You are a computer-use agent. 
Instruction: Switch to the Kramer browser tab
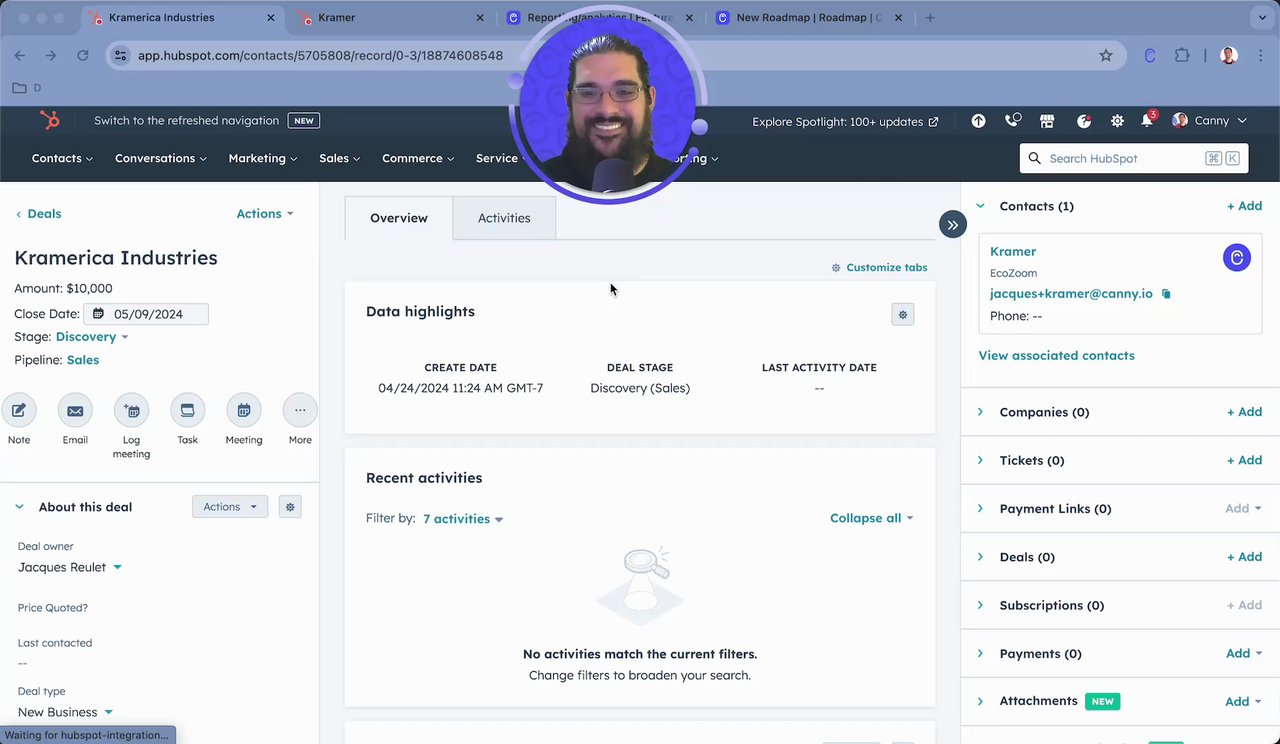(392, 18)
